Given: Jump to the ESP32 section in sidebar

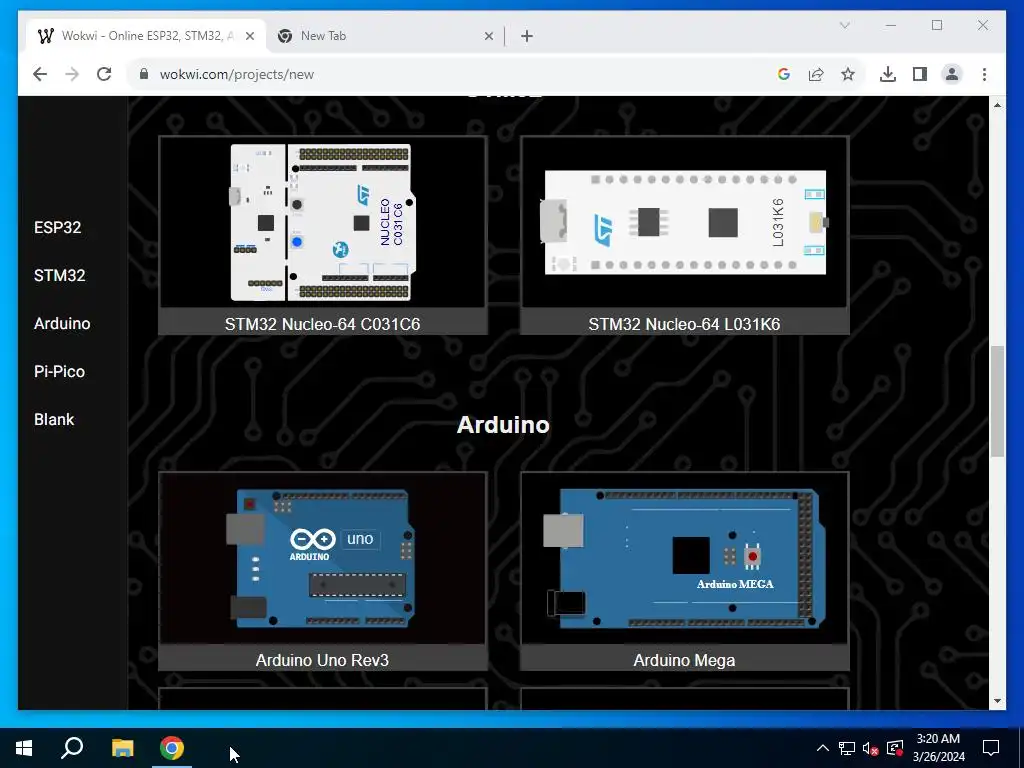Looking at the screenshot, I should pos(57,227).
